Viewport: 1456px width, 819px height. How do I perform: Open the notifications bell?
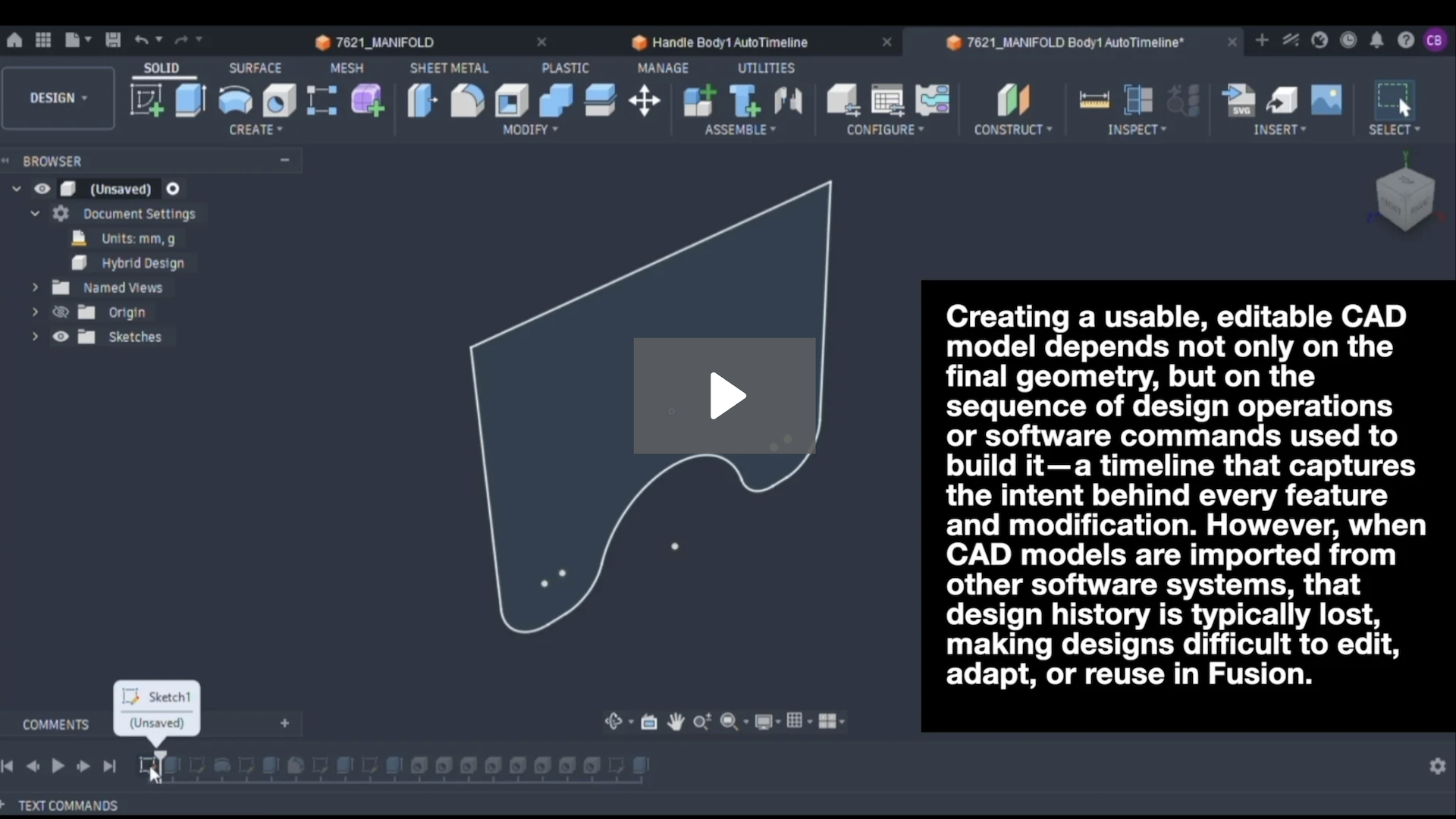(x=1376, y=40)
